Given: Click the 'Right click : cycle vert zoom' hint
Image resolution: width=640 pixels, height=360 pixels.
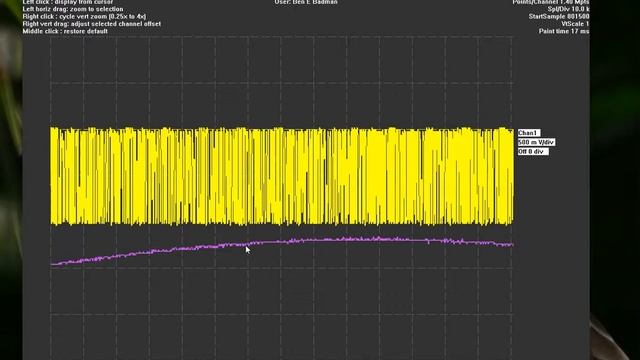Looking at the screenshot, I should click(x=84, y=17).
